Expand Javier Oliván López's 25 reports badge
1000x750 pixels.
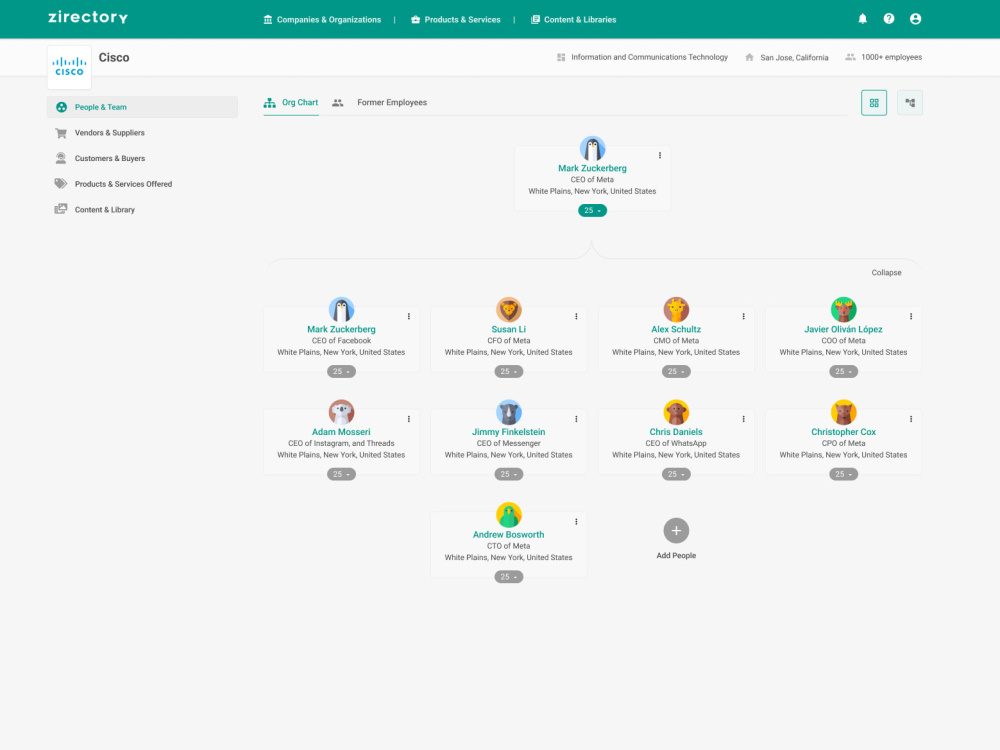point(844,371)
